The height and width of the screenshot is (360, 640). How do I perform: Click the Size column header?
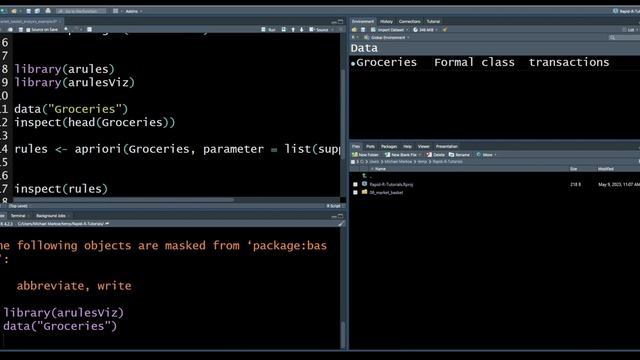point(573,169)
